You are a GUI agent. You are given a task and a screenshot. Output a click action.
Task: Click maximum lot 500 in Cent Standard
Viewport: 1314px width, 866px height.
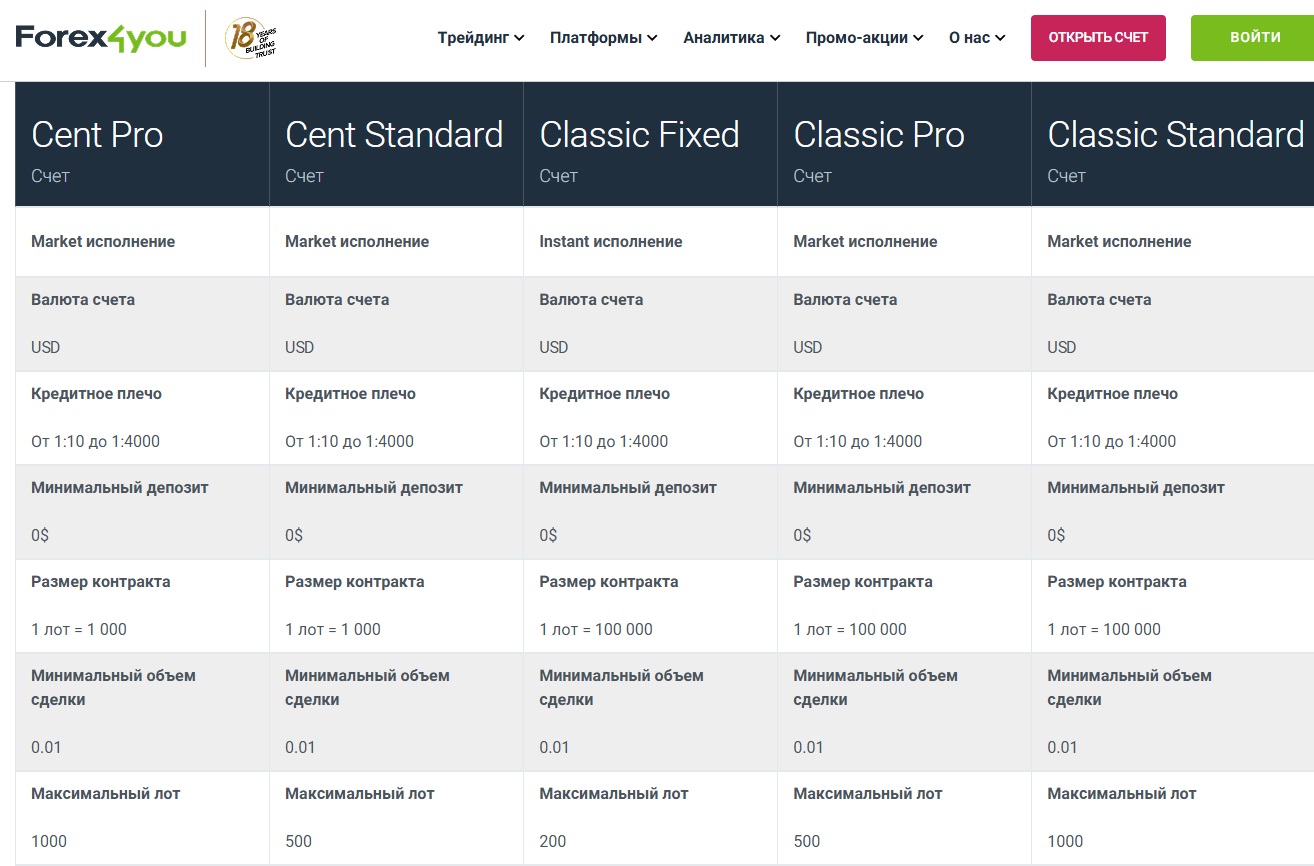pyautogui.click(x=299, y=841)
